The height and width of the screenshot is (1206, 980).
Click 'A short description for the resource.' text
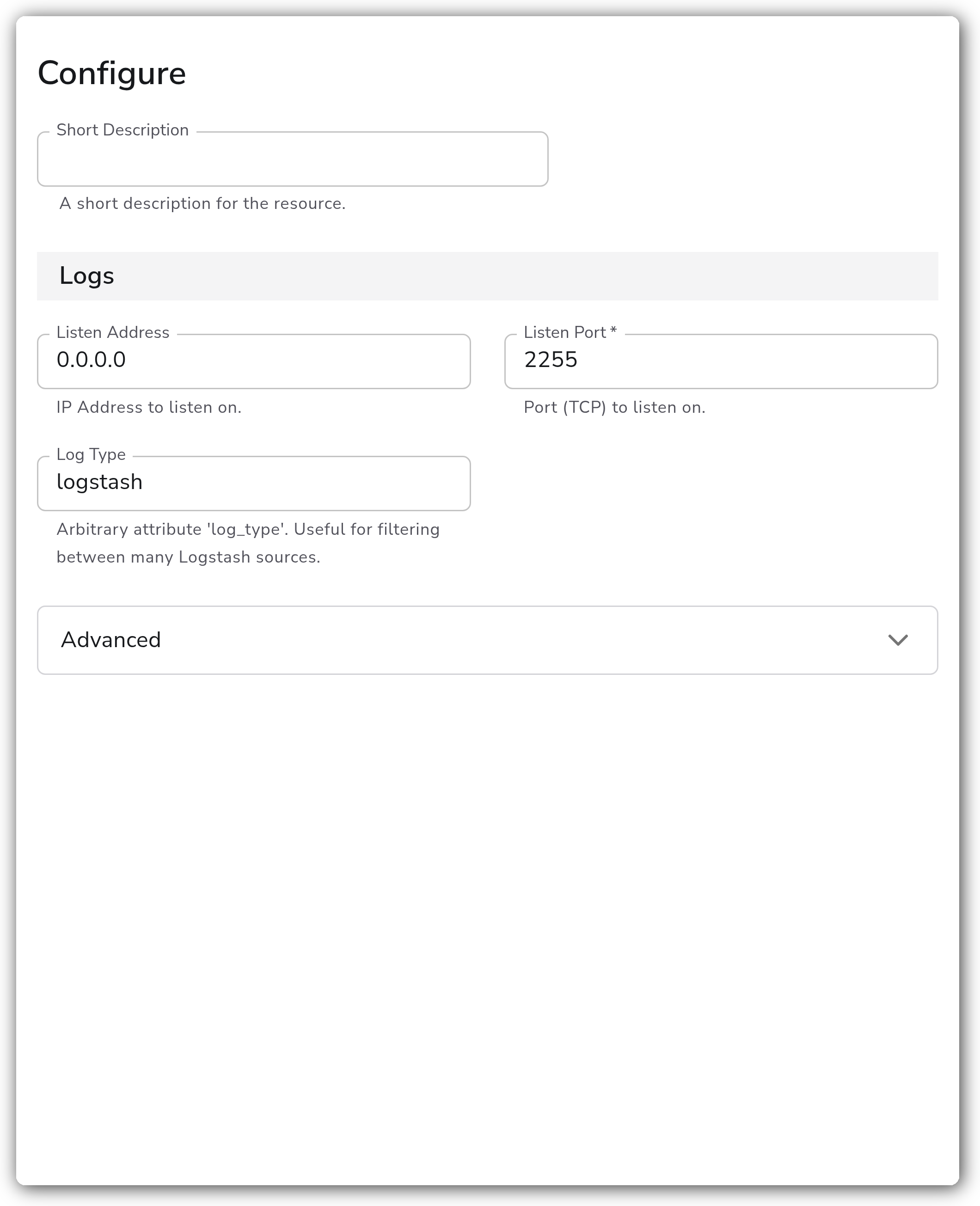202,203
